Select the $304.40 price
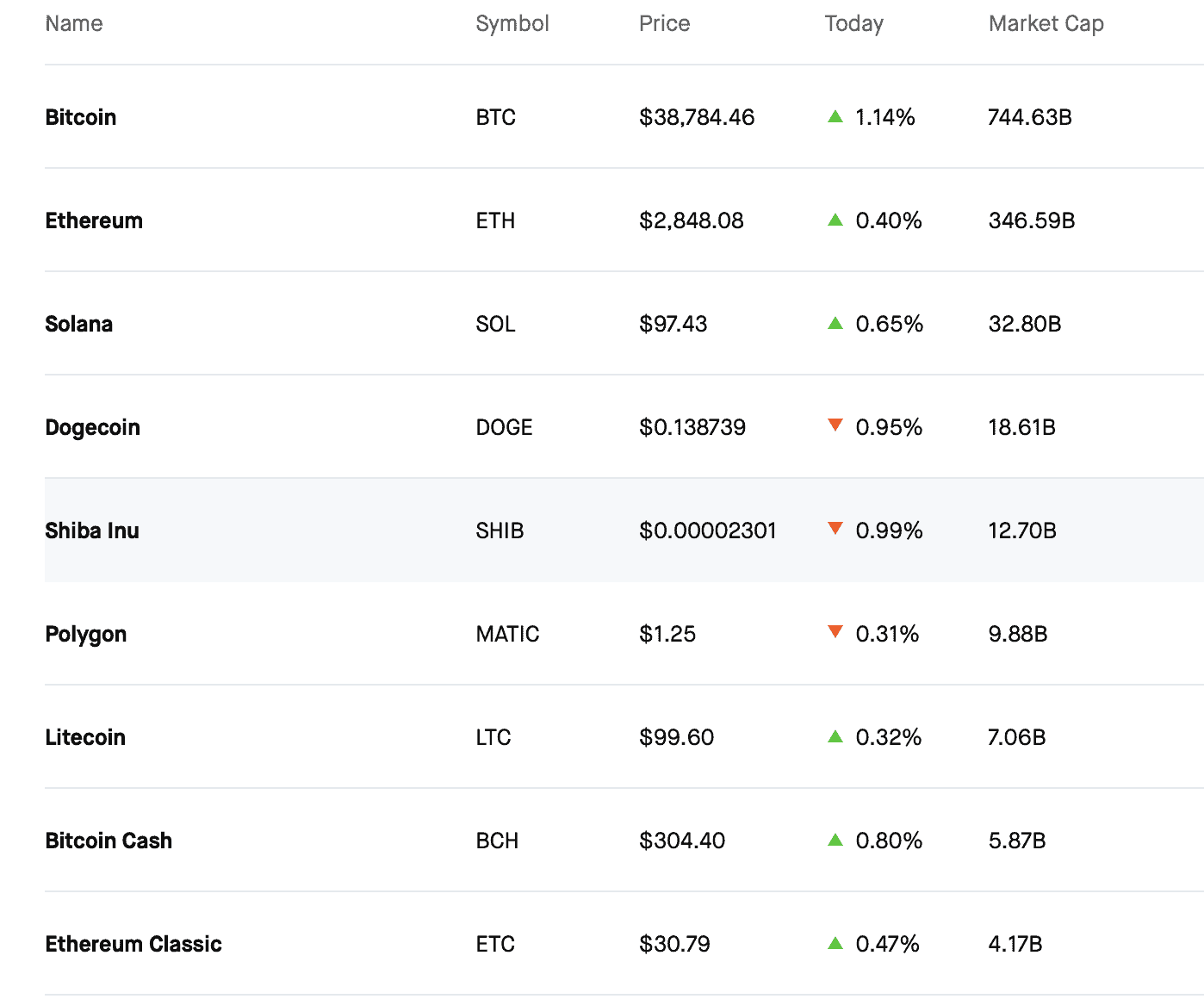Viewport: 1204px width, 999px height. click(682, 841)
